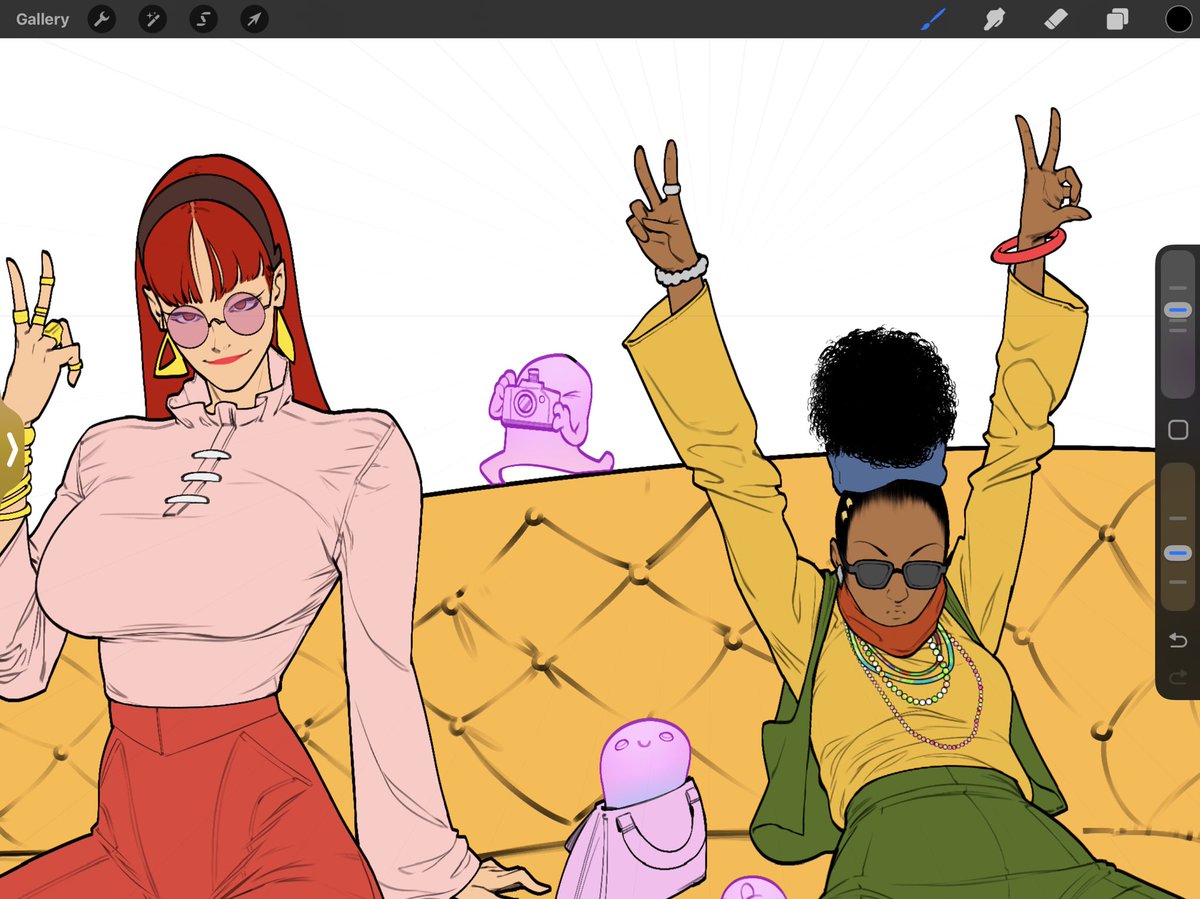
Task: Open the Selection tool
Action: [x=203, y=19]
